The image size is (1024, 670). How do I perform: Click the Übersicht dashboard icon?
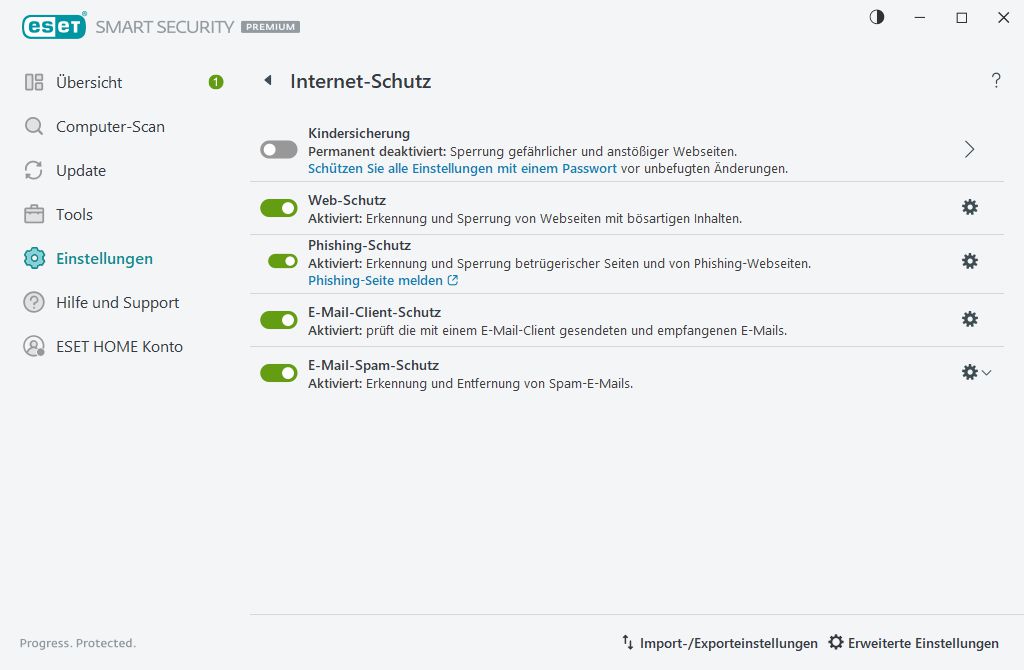point(33,82)
